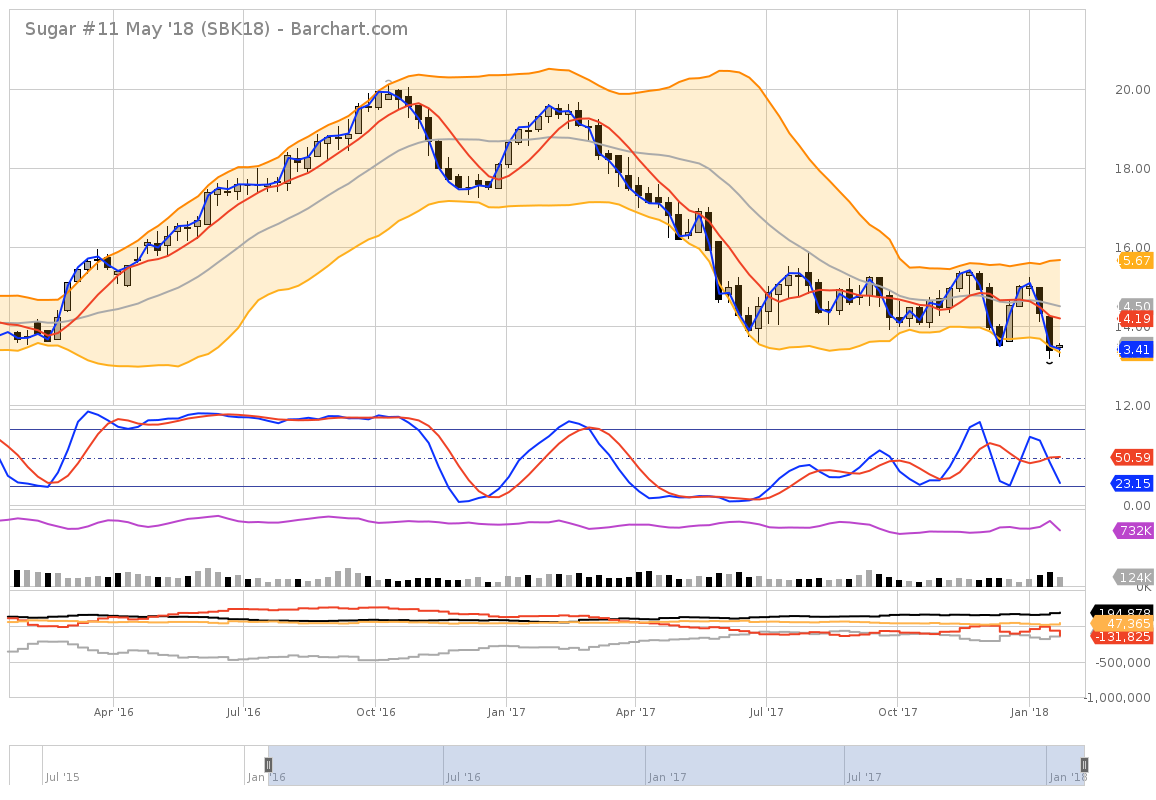Click Apr '16 on the main date axis

pos(114,712)
